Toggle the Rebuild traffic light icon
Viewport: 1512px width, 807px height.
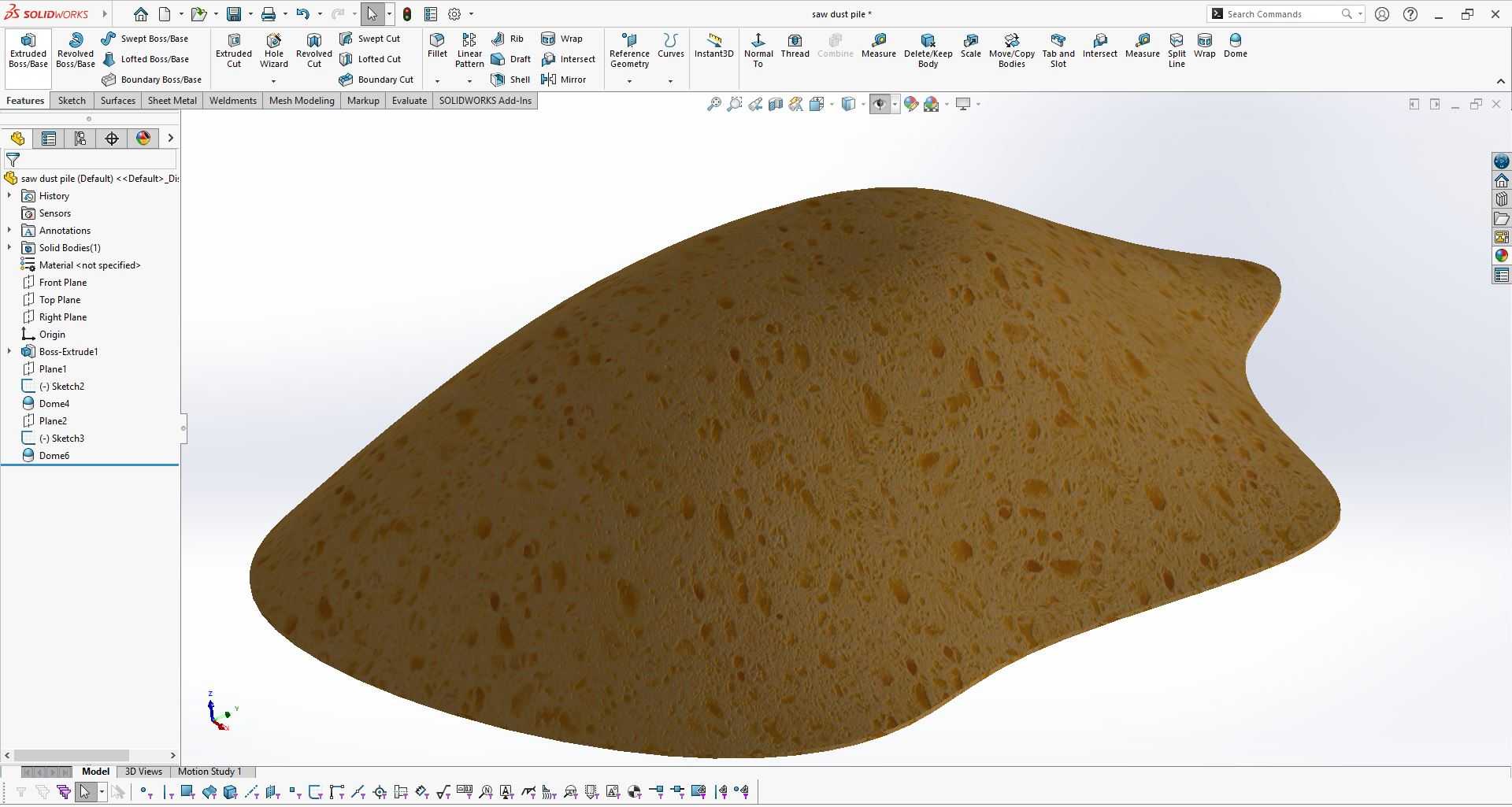407,14
